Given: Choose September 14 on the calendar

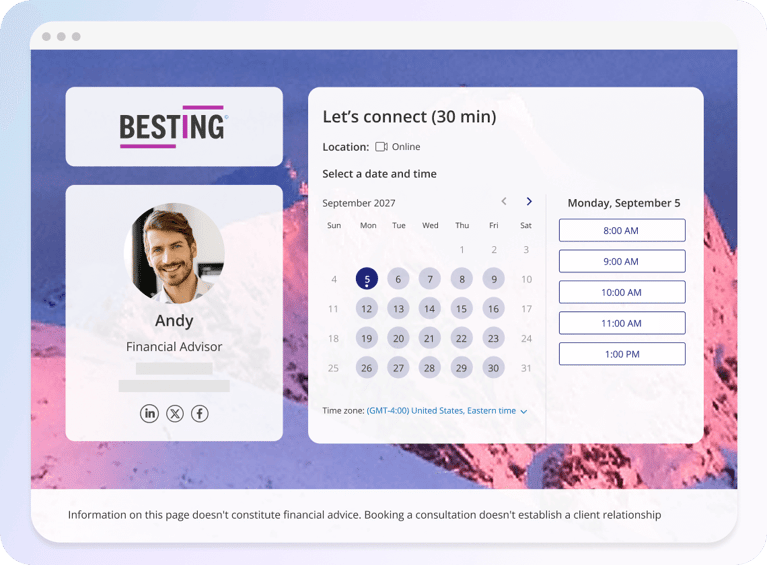Looking at the screenshot, I should pos(429,309).
